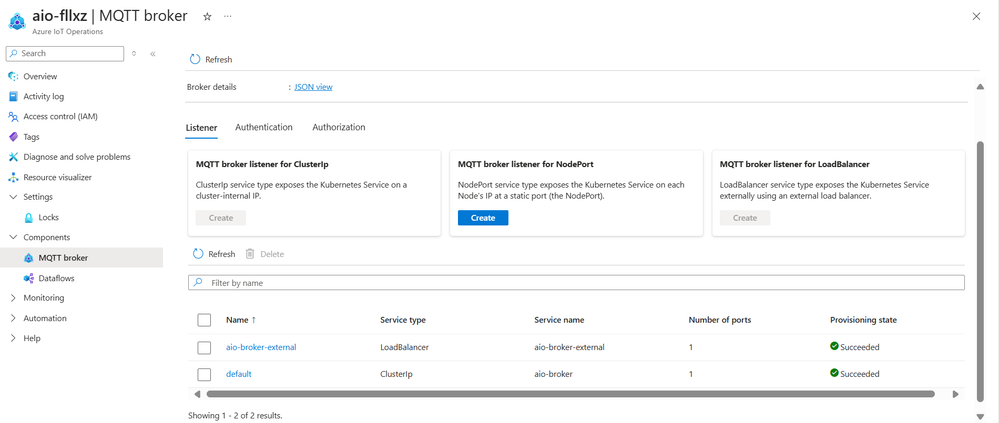The width and height of the screenshot is (999, 423).
Task: Open Overview in the sidebar
Action: click(40, 76)
